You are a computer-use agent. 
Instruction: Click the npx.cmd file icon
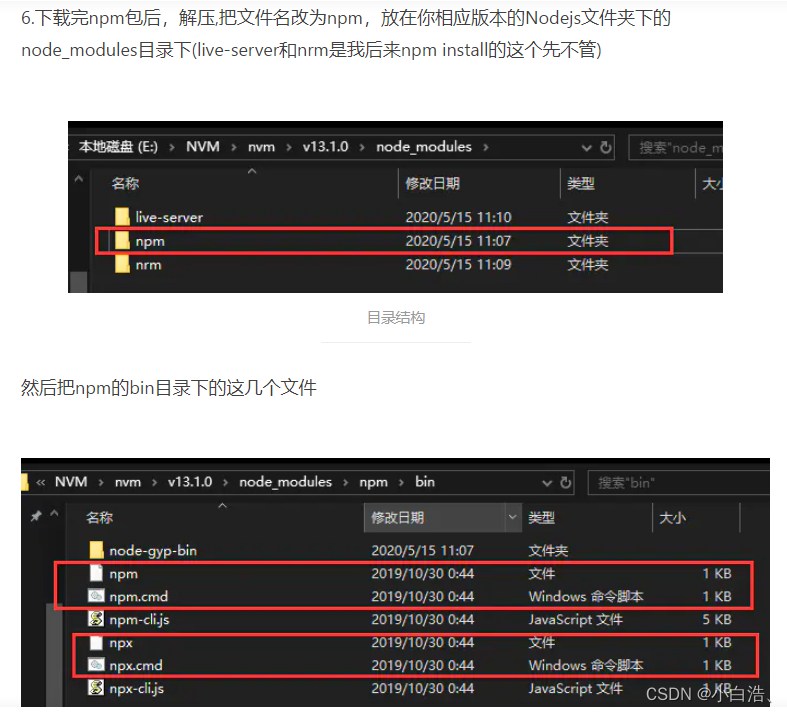coord(96,665)
